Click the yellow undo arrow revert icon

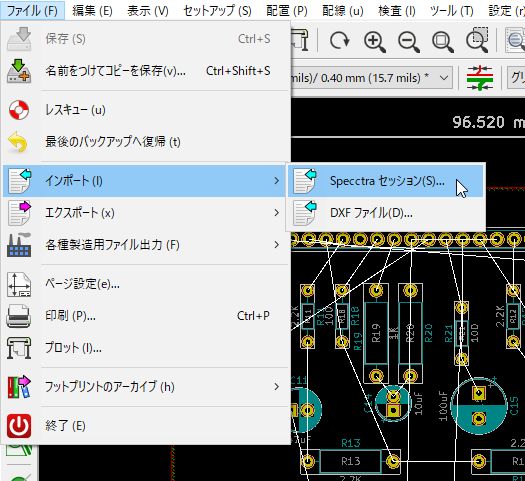[x=18, y=142]
